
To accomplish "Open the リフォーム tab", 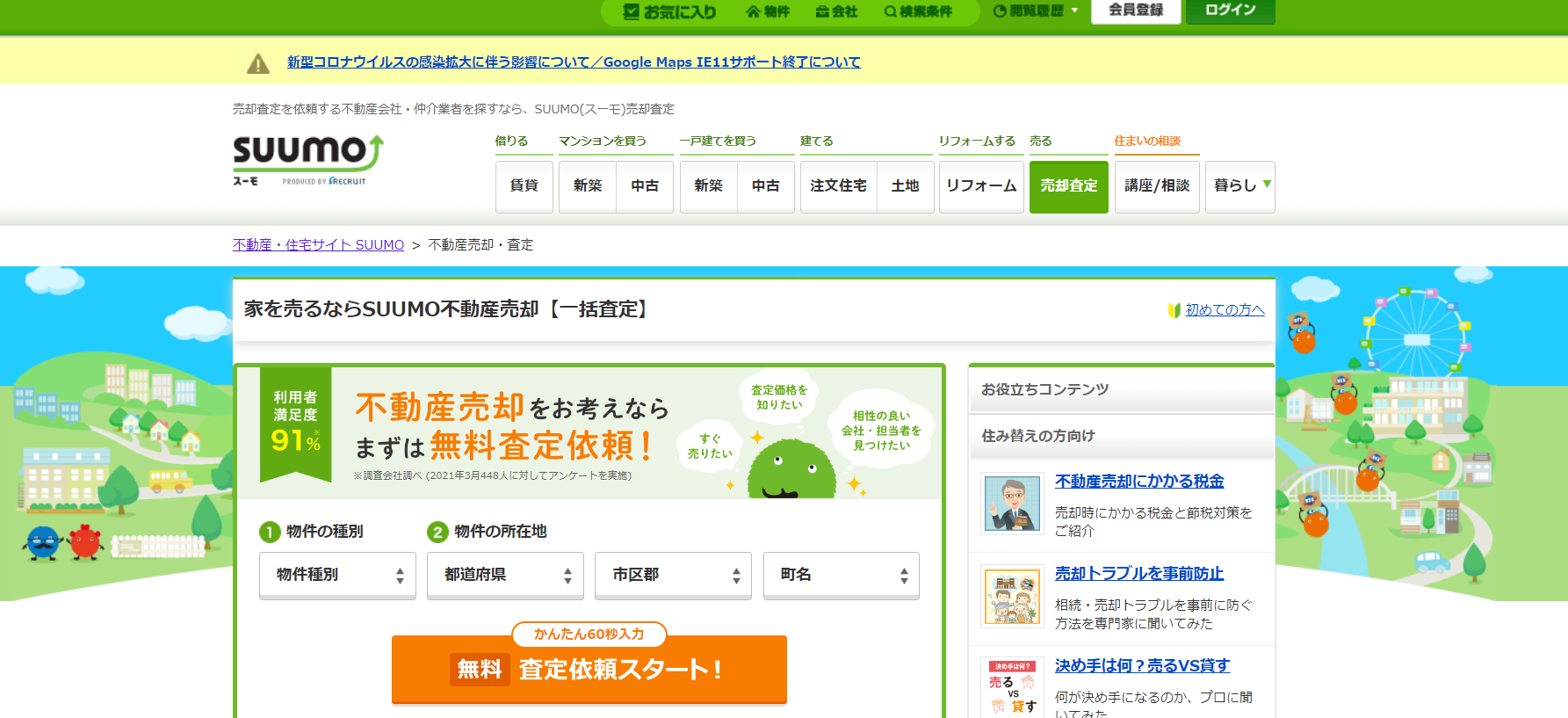I will (981, 186).
